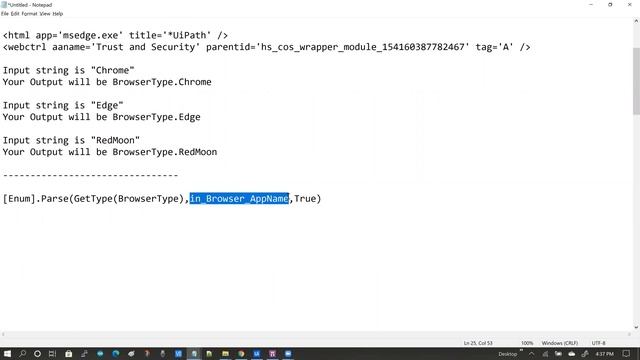Screen dimensions: 640x360
Task: Minimize the Notepad window
Action: point(591,4)
